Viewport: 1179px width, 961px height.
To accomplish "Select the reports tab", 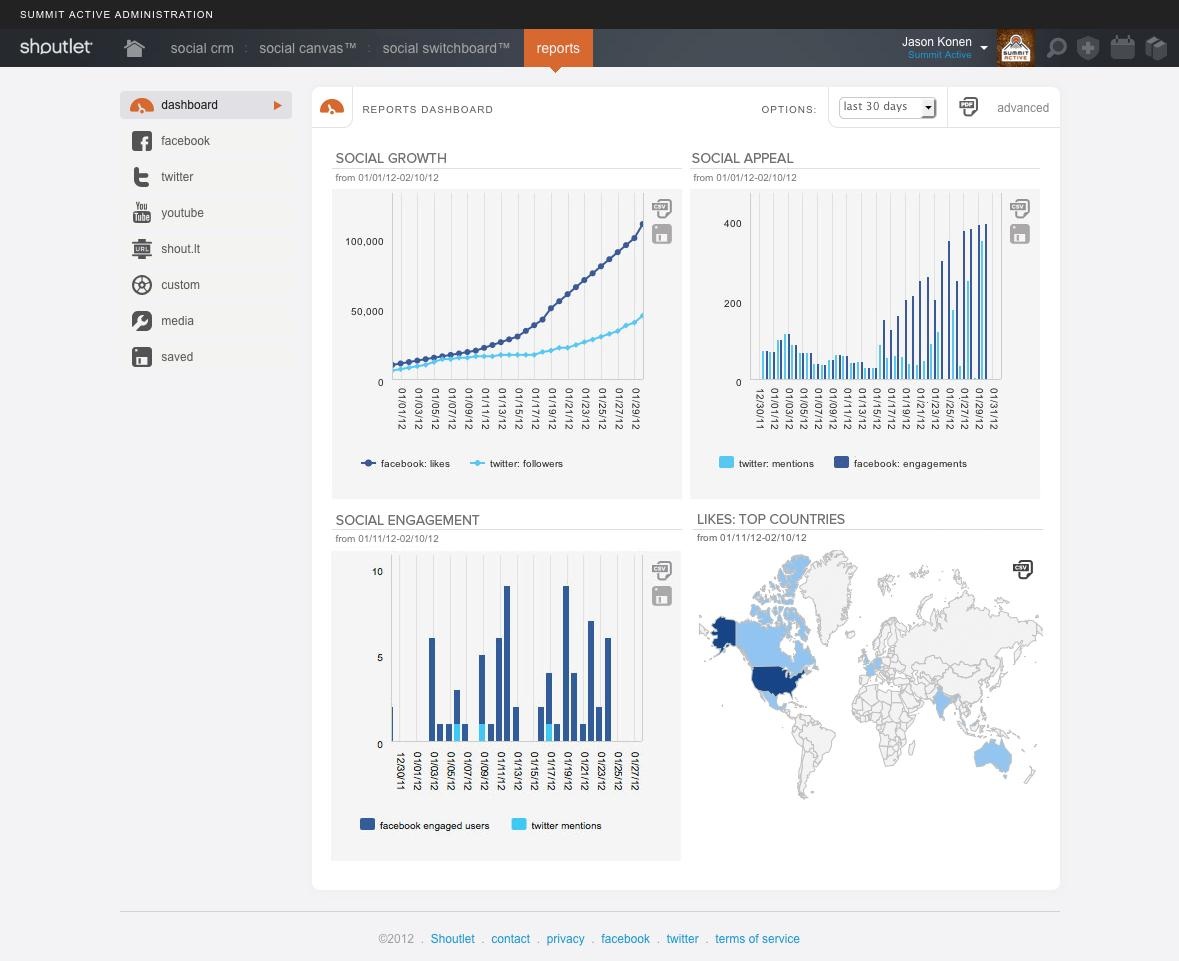I will [558, 48].
